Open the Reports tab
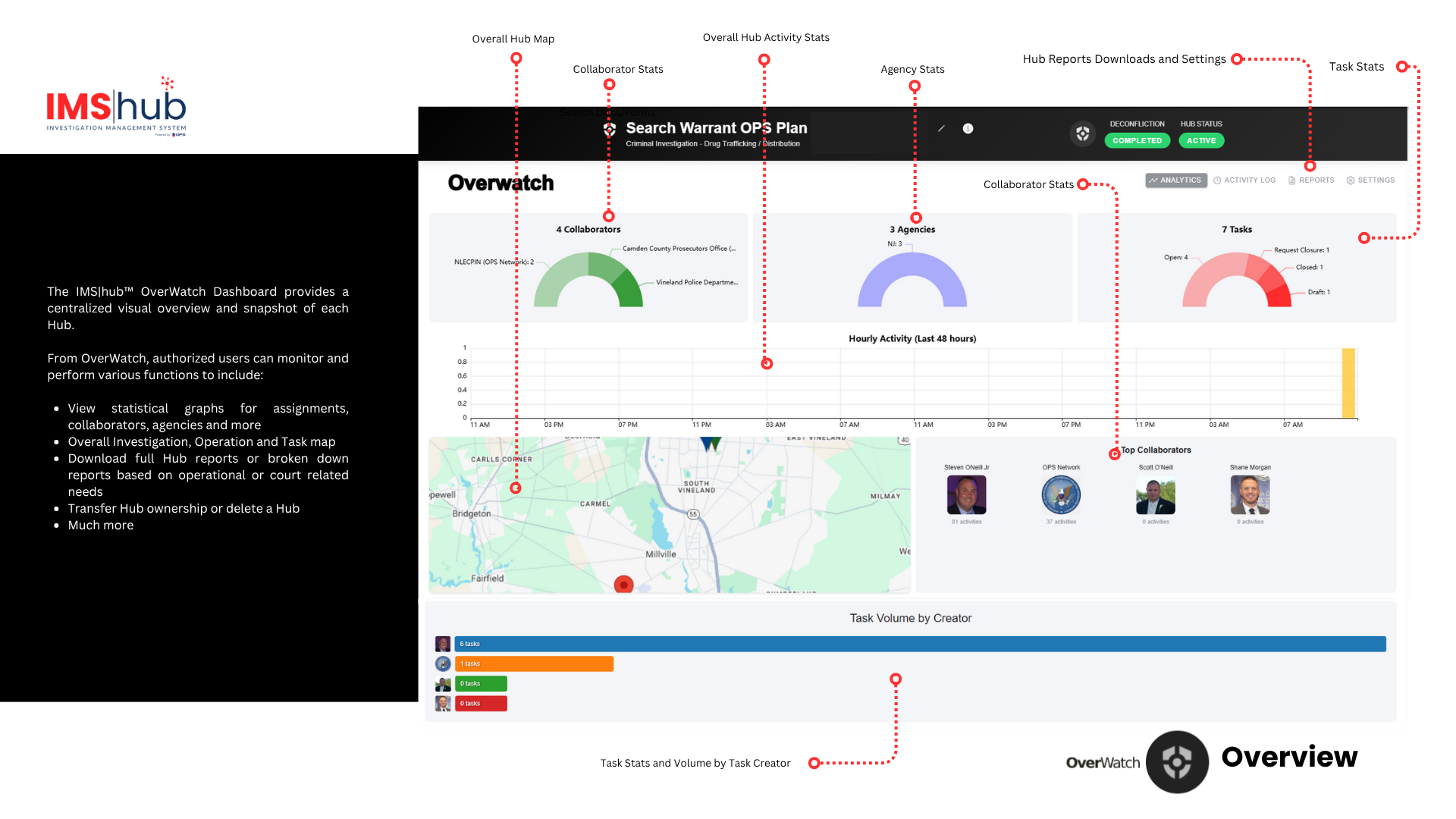Image resolution: width=1456 pixels, height=819 pixels. [1311, 180]
